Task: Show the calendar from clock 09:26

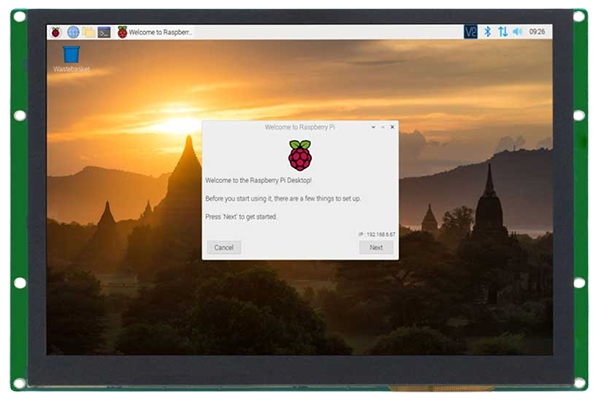Action: pos(537,32)
